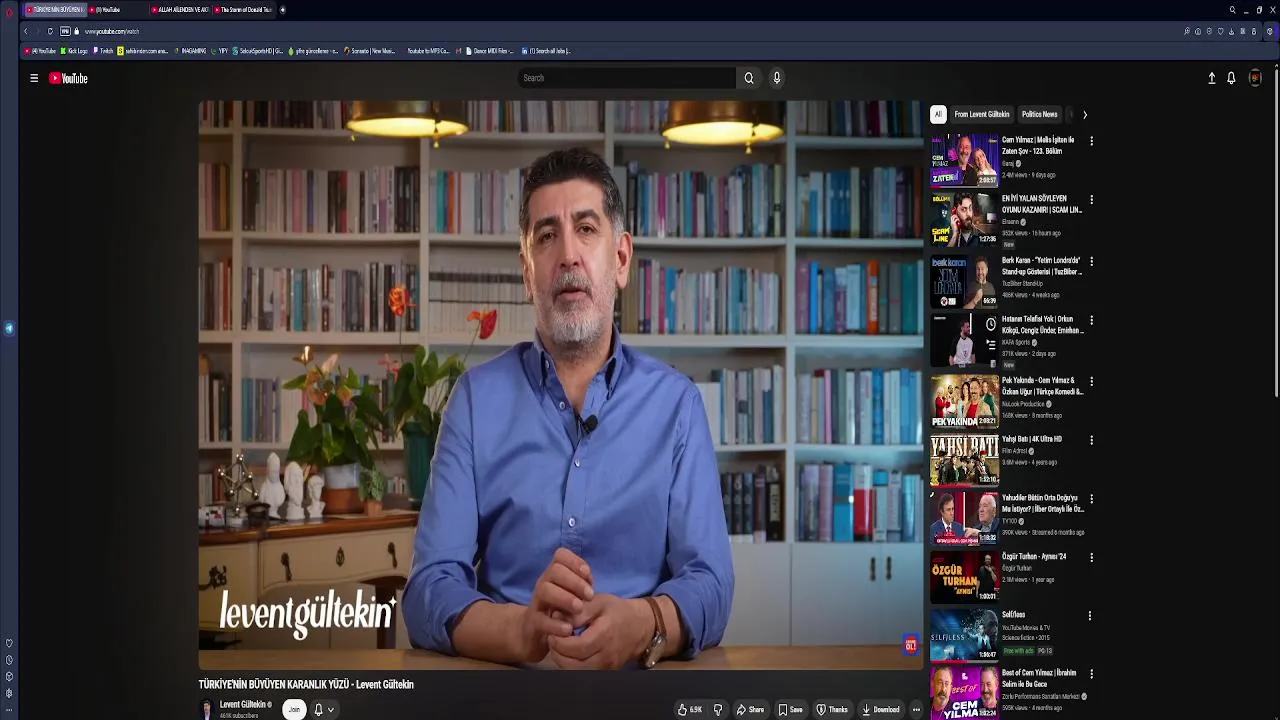Switch to the second YouTube tab
Image resolution: width=1280 pixels, height=720 pixels.
(x=118, y=9)
